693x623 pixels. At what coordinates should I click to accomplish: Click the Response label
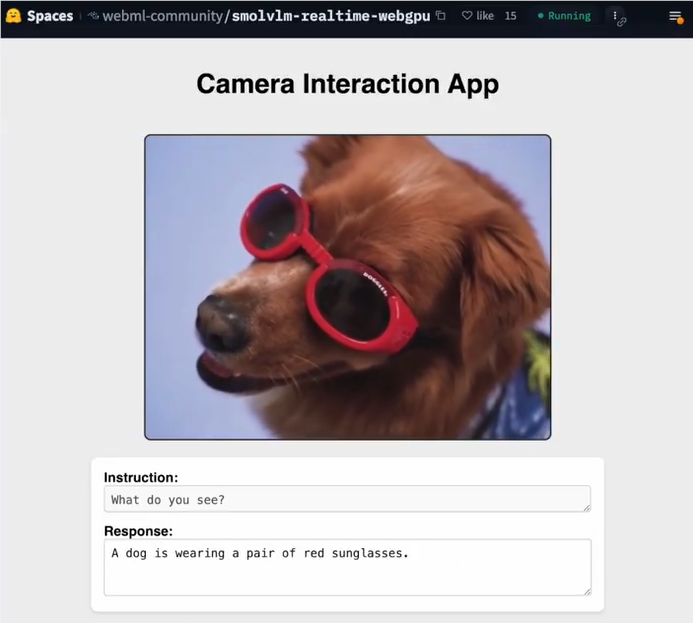138,531
